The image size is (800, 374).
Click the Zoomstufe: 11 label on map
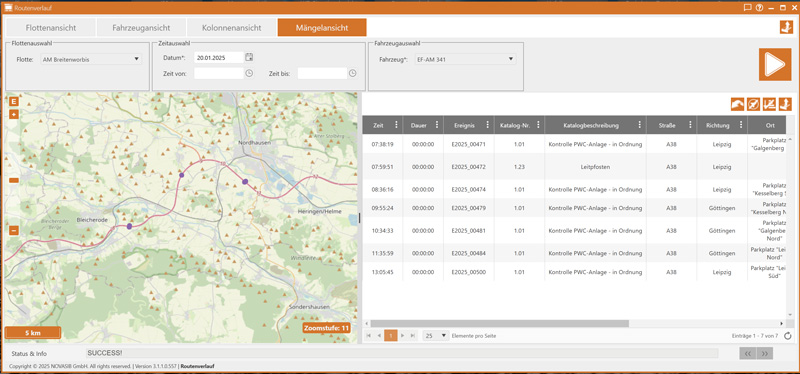(327, 328)
